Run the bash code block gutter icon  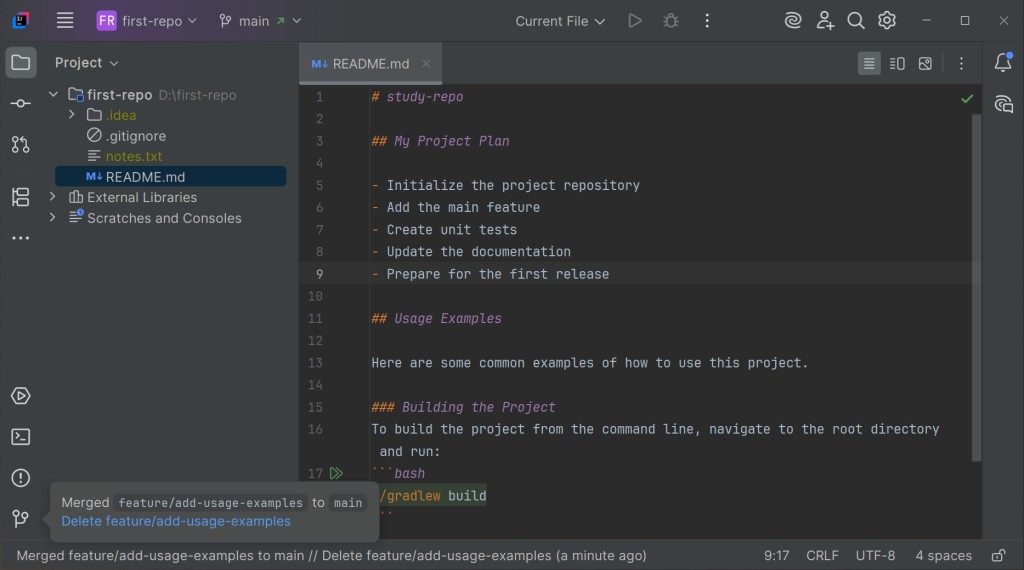point(336,473)
